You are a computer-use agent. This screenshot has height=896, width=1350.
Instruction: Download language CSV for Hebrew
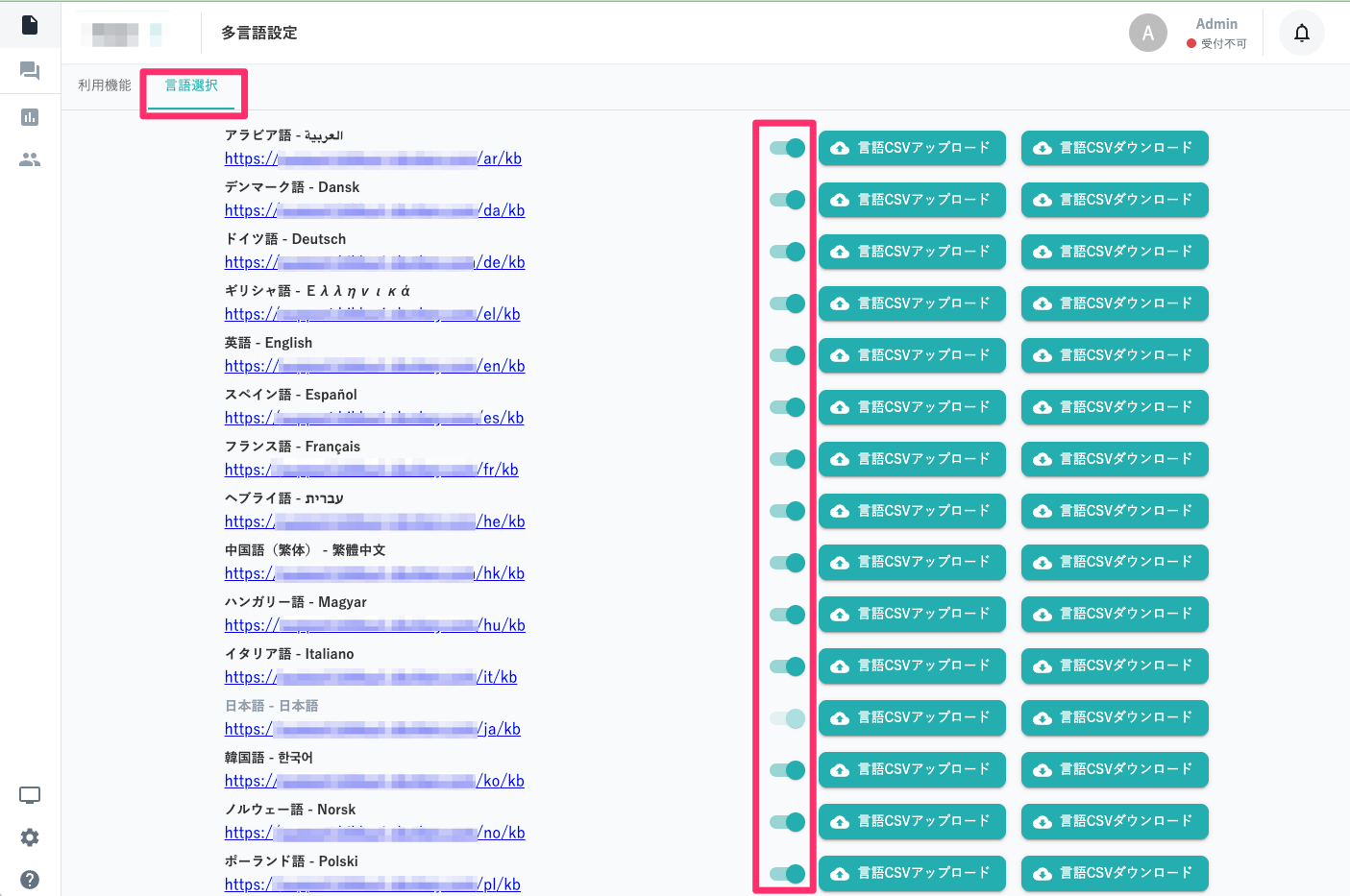pyautogui.click(x=1115, y=511)
